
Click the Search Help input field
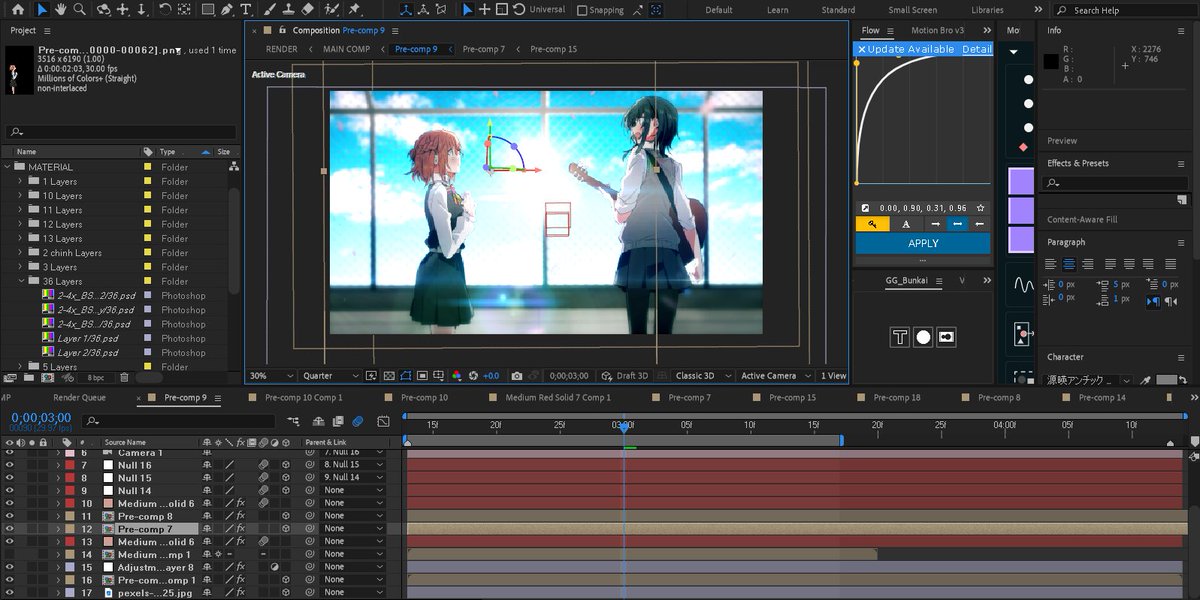(x=1128, y=10)
